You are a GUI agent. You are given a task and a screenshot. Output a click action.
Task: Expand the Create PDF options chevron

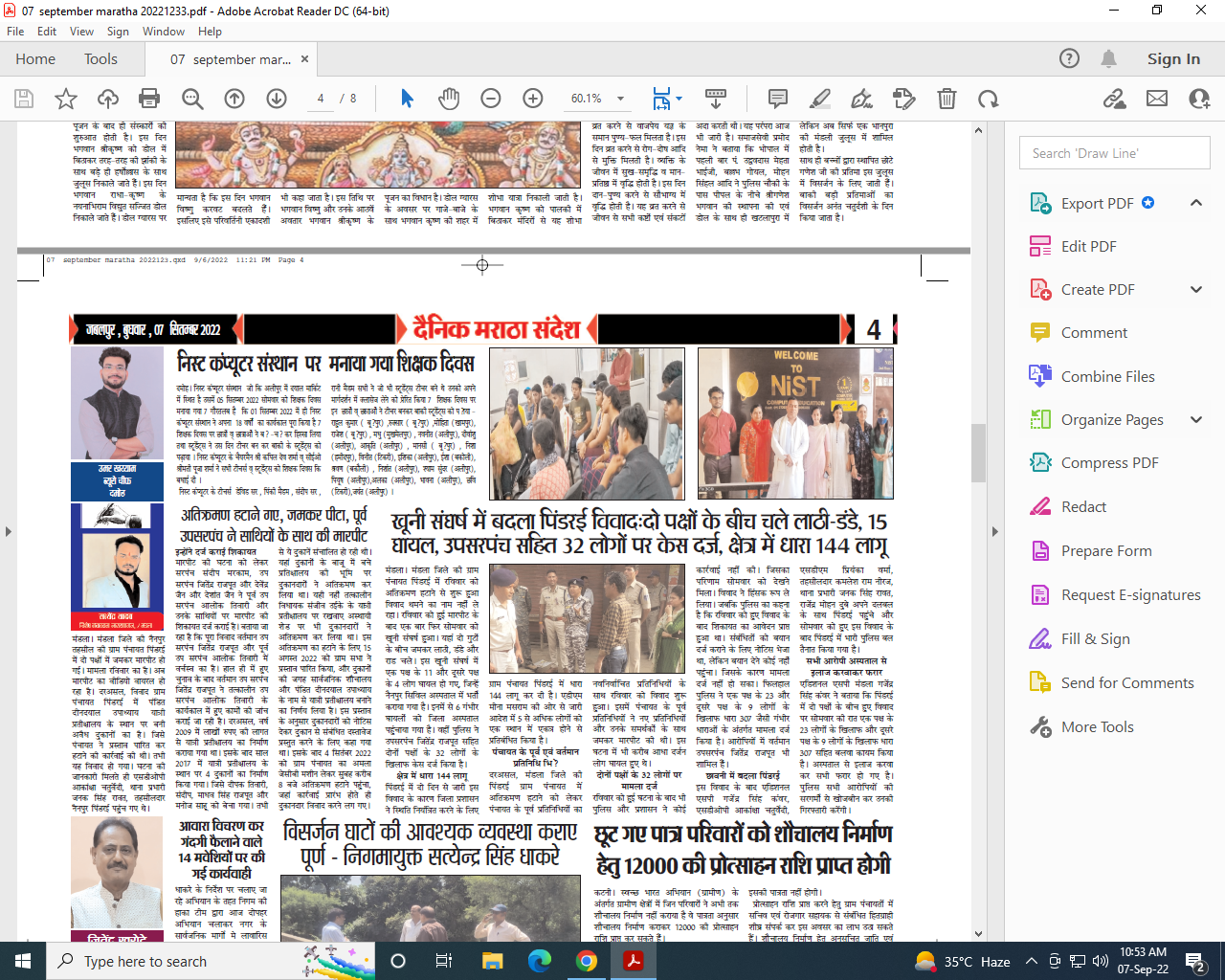[x=1195, y=289]
